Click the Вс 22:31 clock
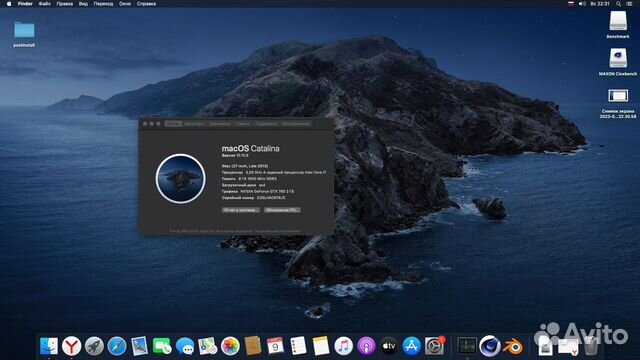Image resolution: width=640 pixels, height=360 pixels. [x=600, y=4]
